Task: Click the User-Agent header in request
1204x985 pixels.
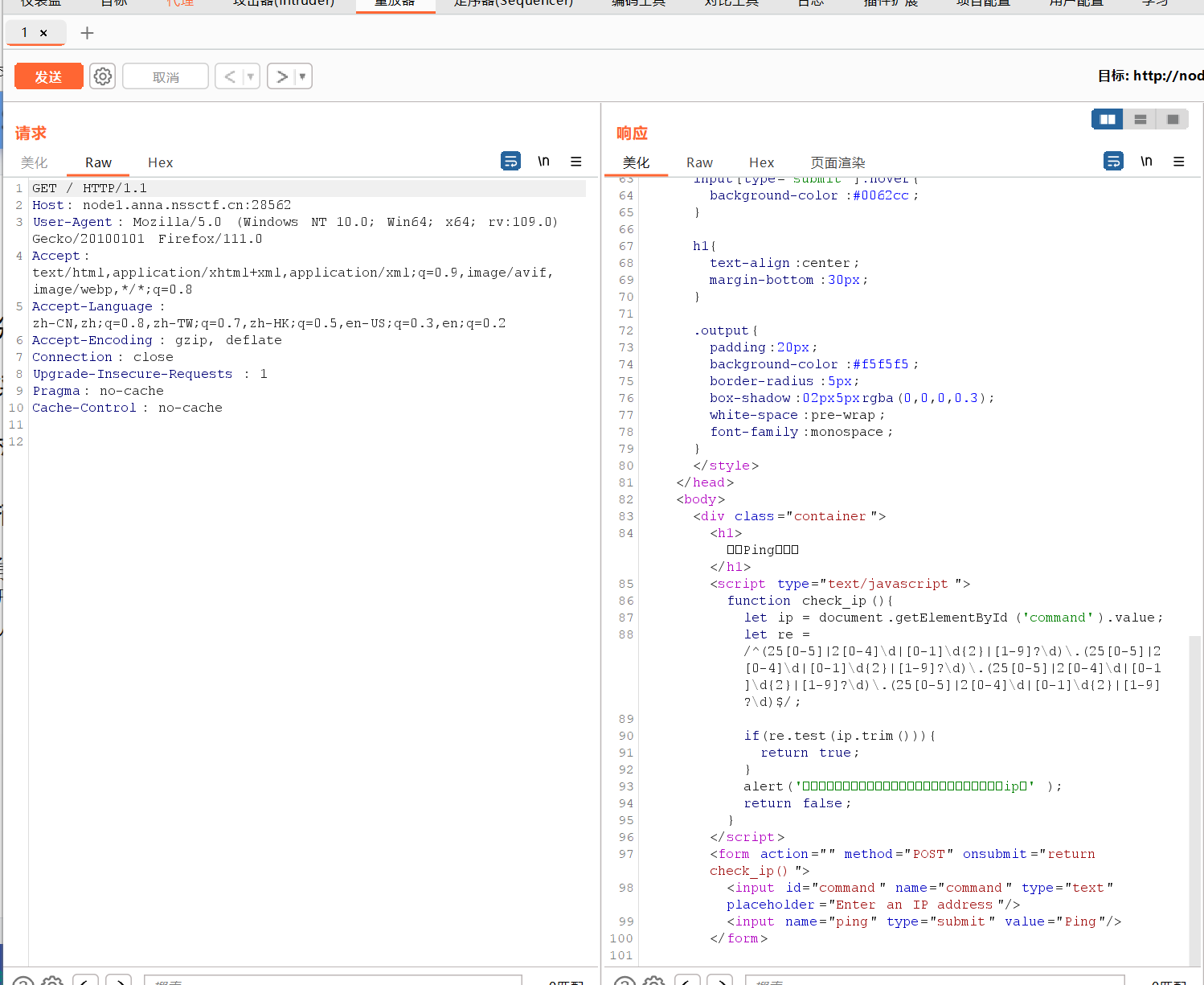Action: click(295, 230)
